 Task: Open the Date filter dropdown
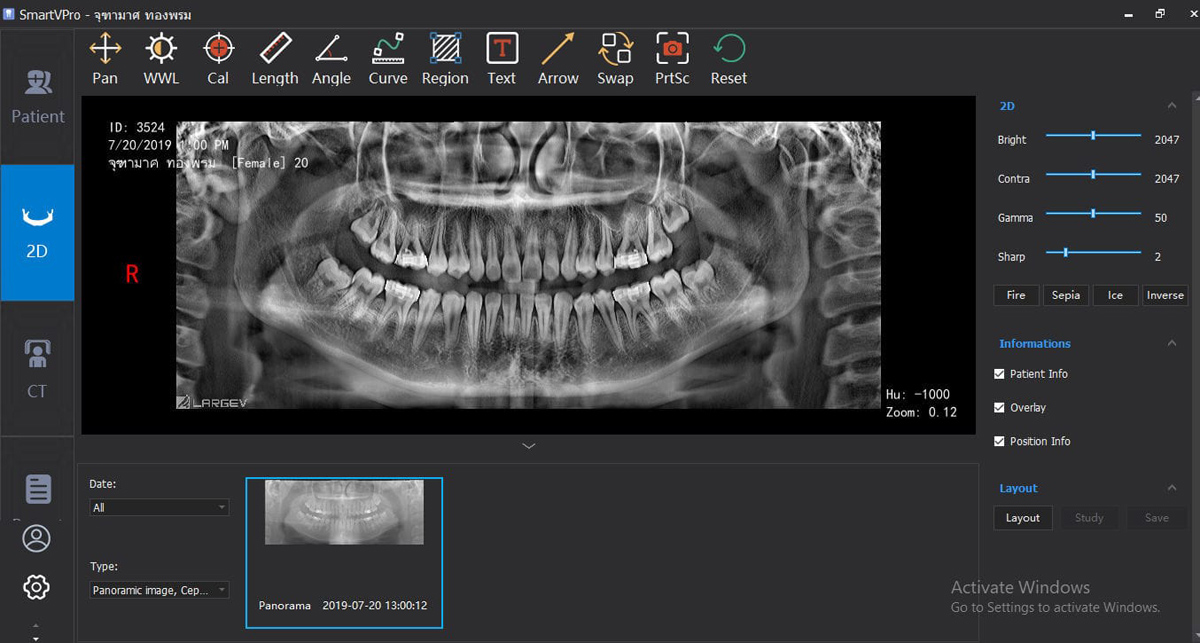(x=158, y=507)
